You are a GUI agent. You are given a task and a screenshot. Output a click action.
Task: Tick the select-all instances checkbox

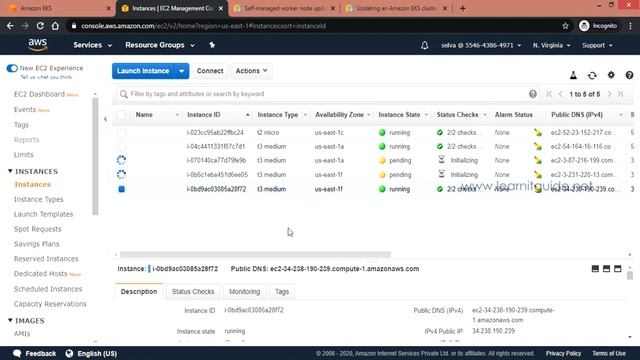(121, 115)
